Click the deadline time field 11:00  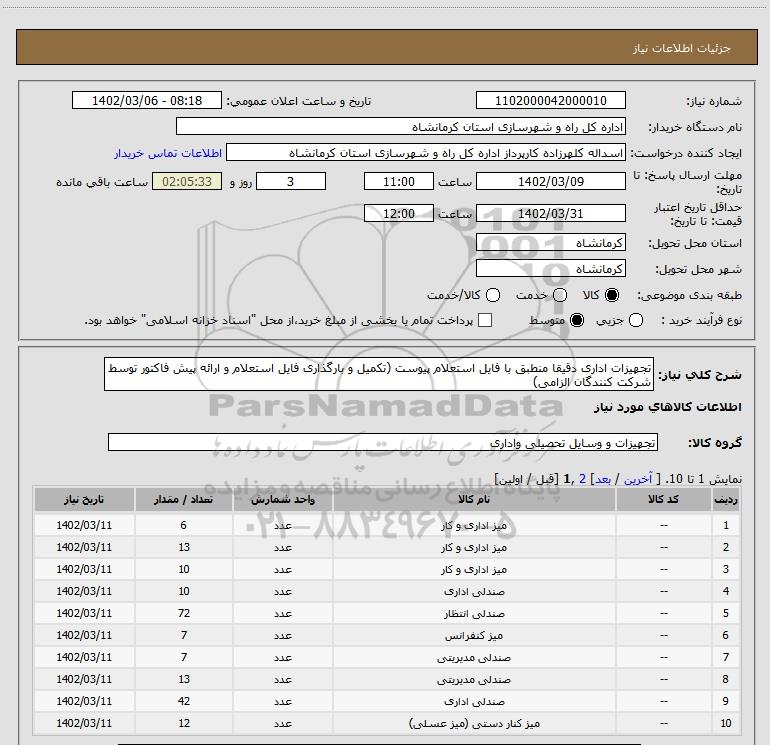tap(399, 181)
